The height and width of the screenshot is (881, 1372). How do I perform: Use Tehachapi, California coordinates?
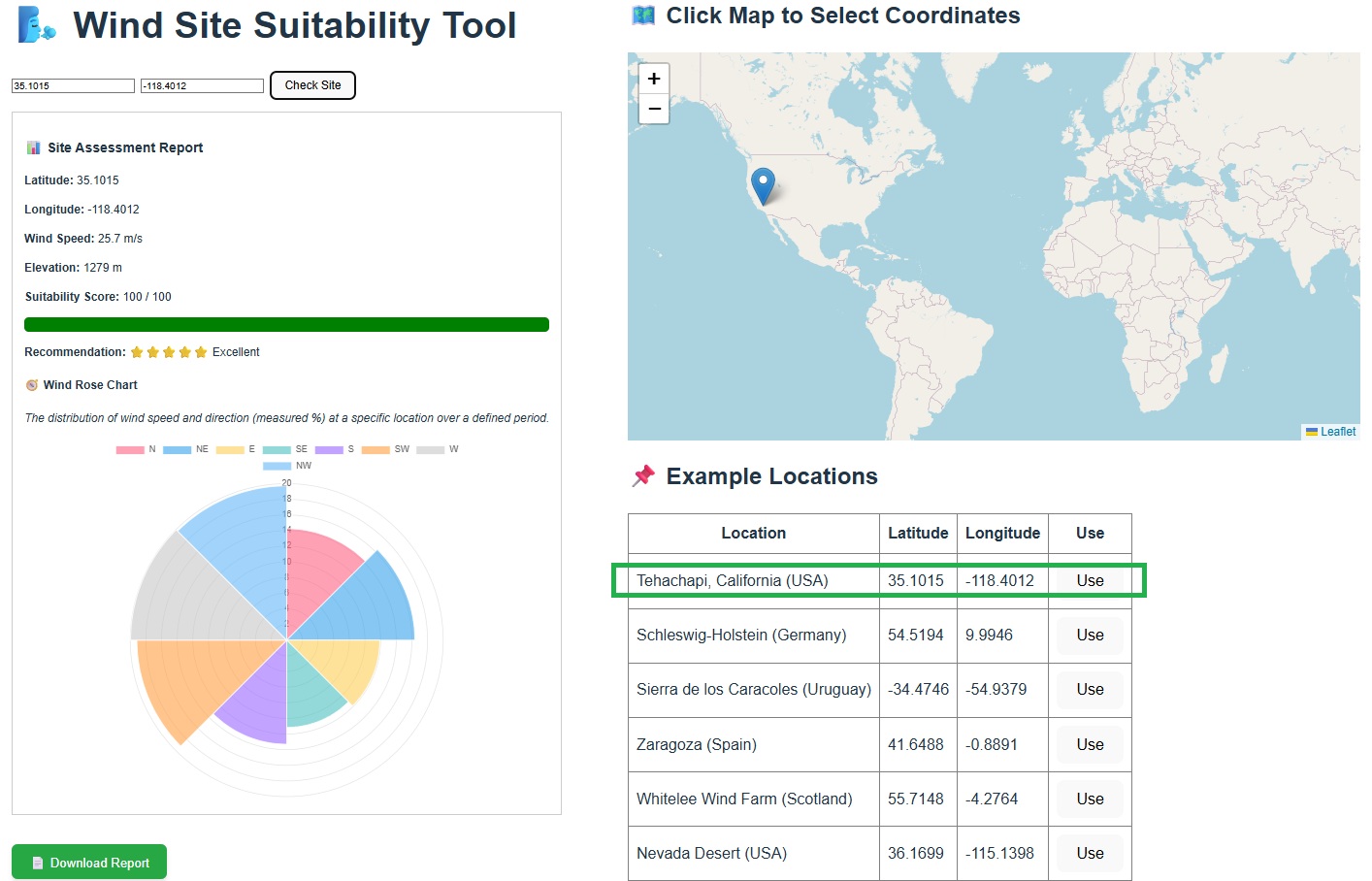tap(1090, 580)
